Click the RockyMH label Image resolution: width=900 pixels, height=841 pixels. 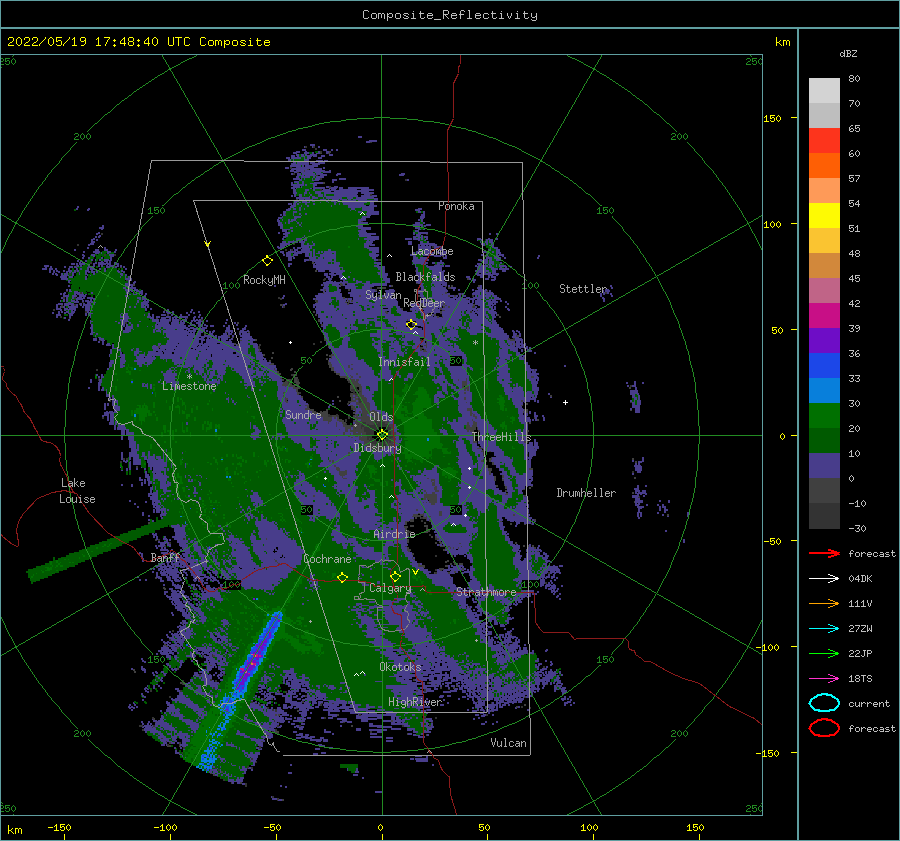264,280
